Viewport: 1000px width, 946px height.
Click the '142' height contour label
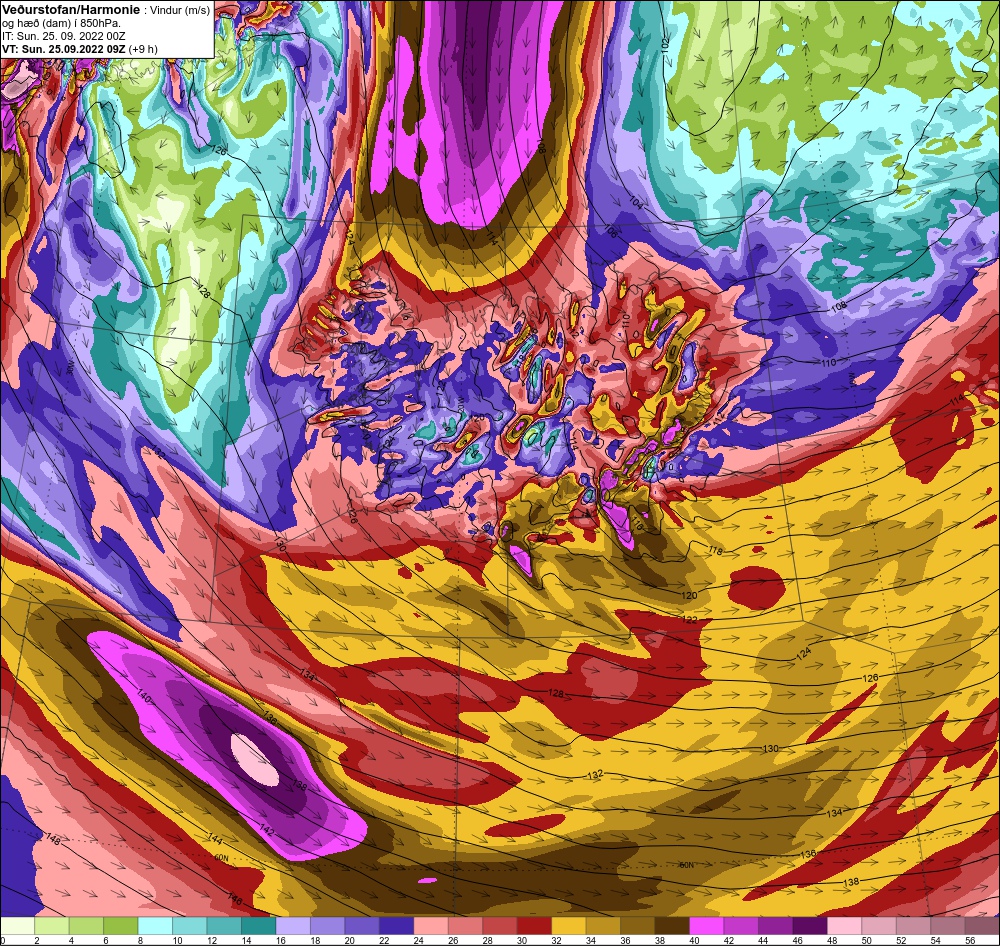click(x=267, y=831)
